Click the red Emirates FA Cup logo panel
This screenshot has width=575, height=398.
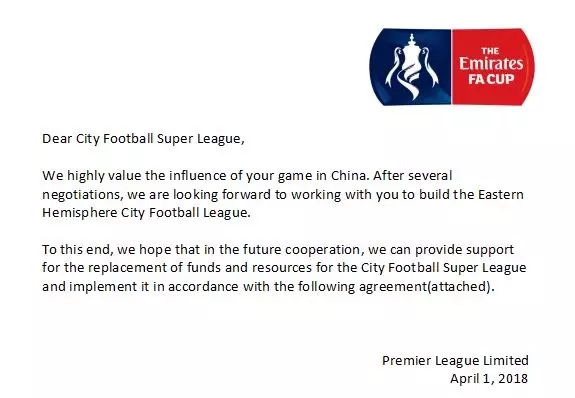click(x=493, y=67)
